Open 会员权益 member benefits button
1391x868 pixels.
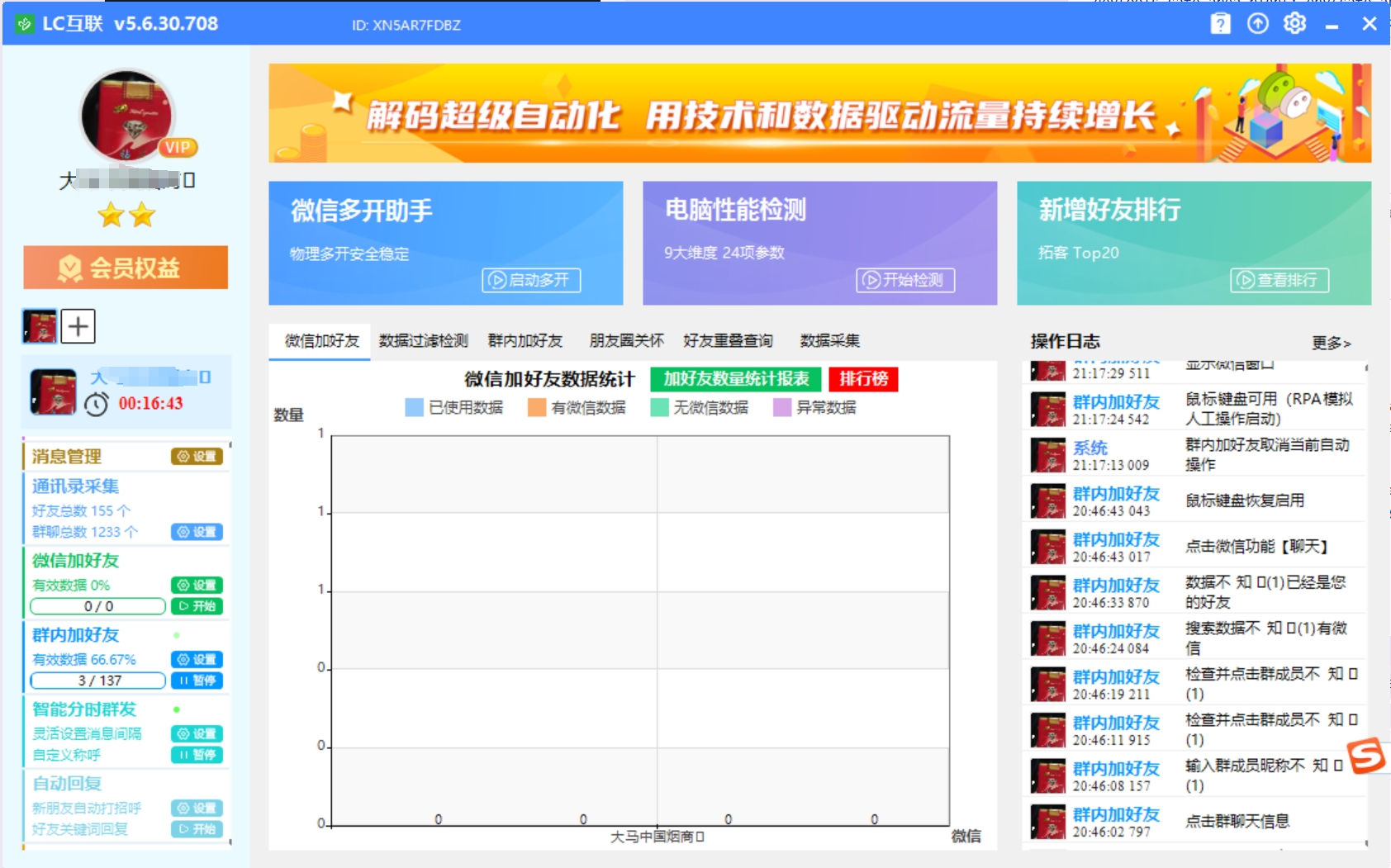pyautogui.click(x=126, y=268)
